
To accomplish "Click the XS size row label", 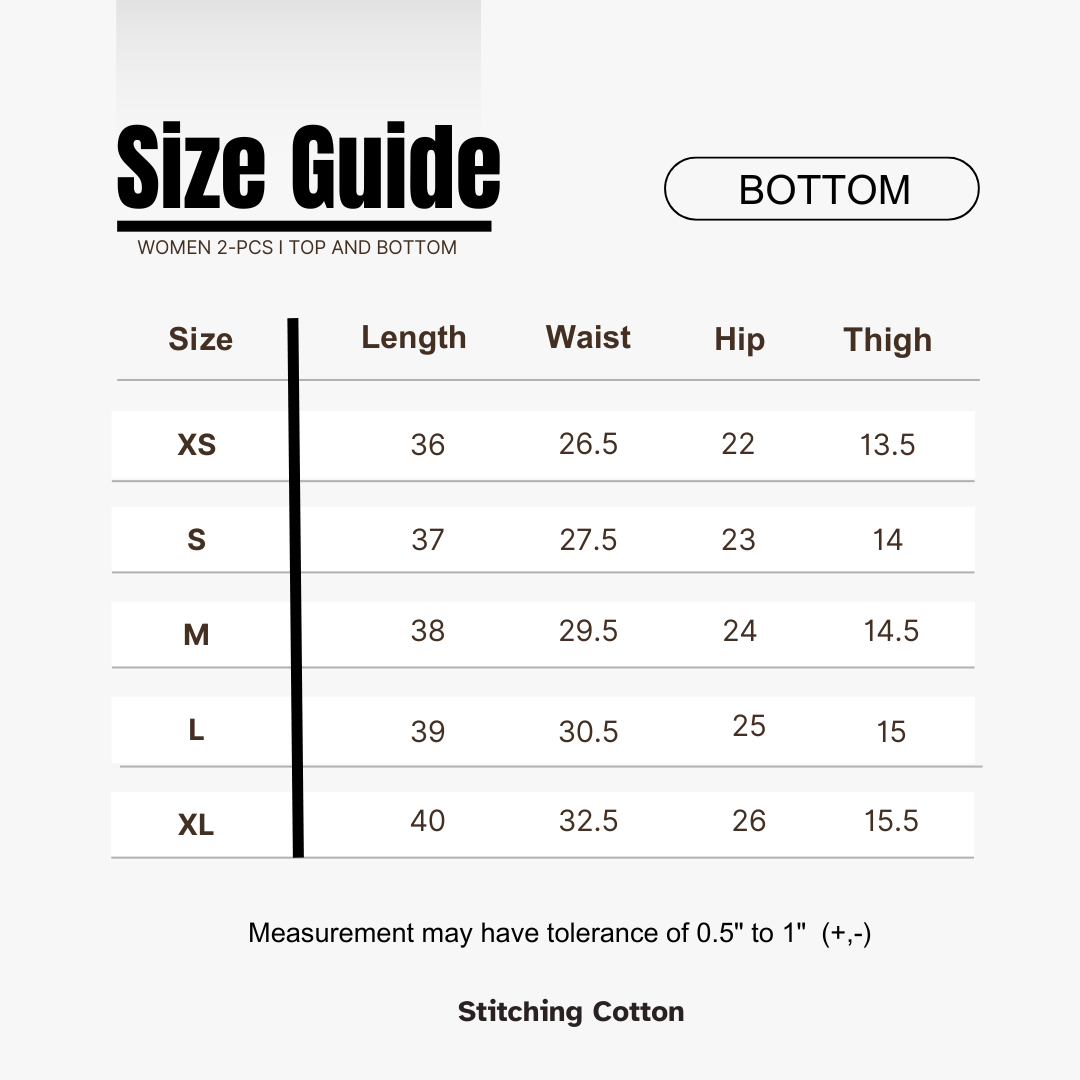I will tap(197, 445).
